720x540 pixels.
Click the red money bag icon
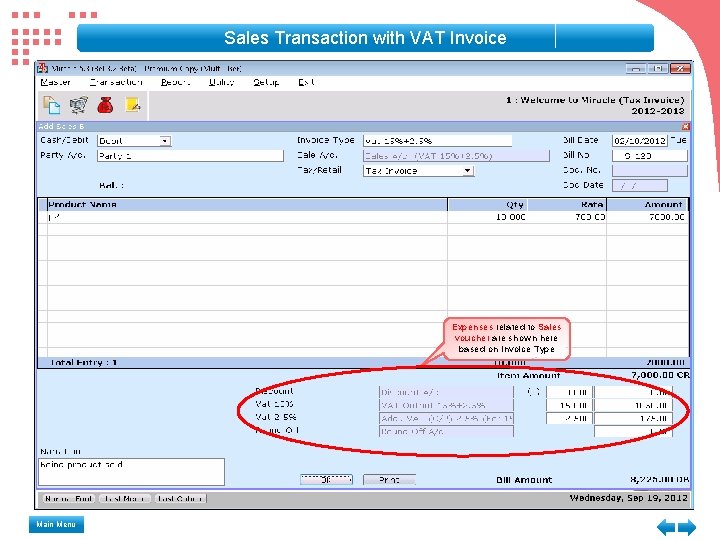click(x=105, y=105)
